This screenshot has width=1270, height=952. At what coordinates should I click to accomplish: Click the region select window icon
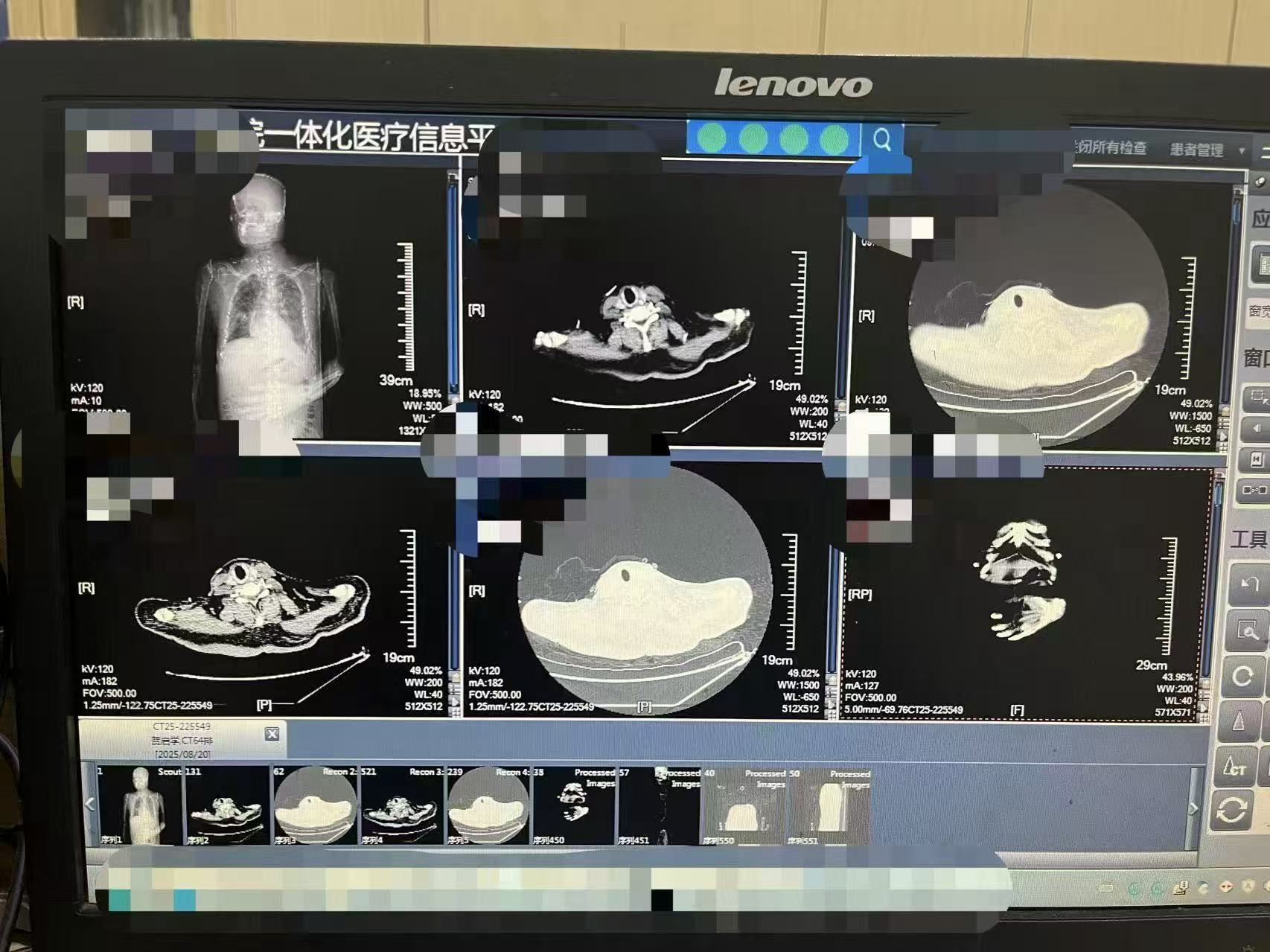click(1257, 399)
